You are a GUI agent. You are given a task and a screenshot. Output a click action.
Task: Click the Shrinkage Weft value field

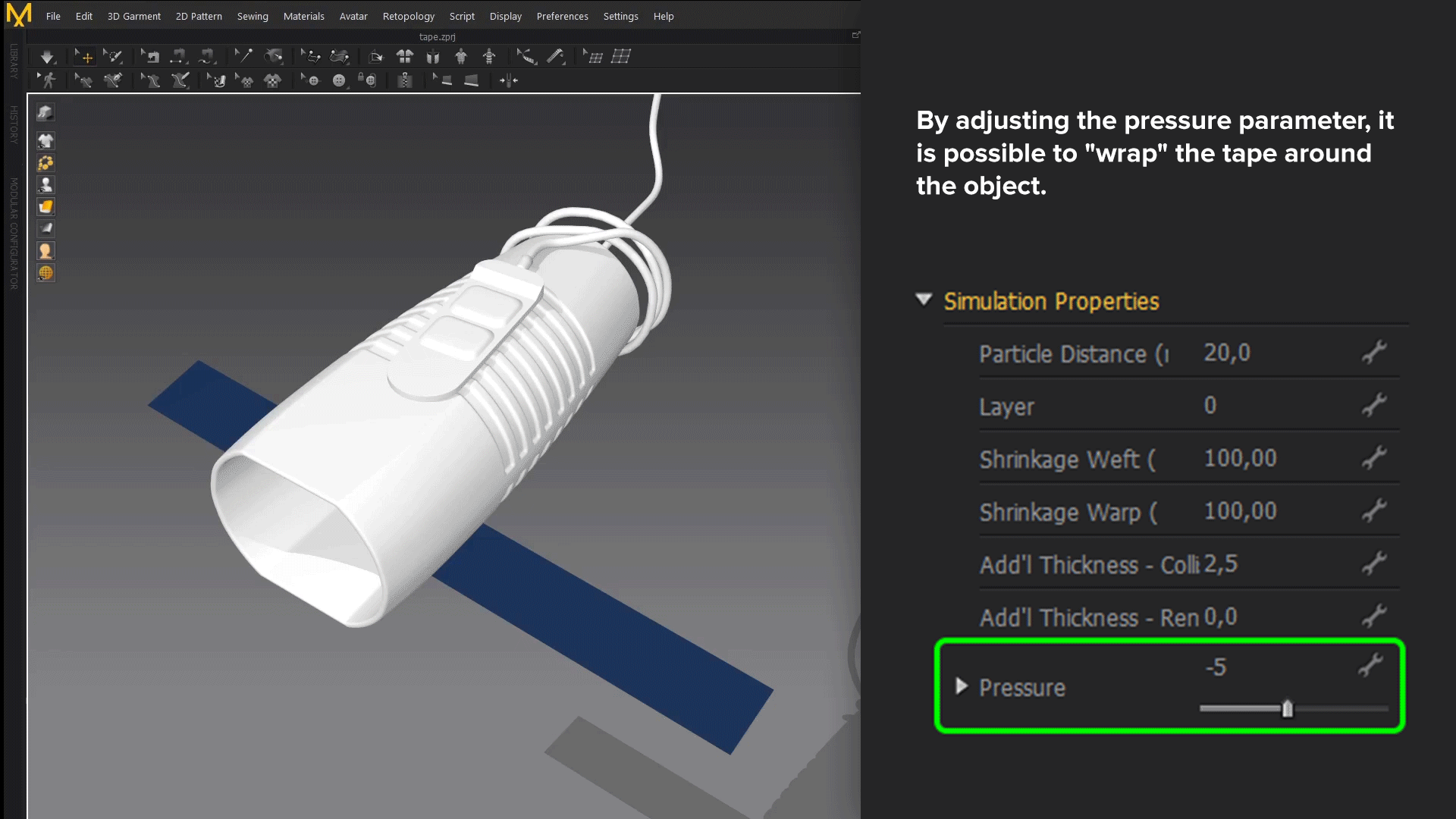[x=1240, y=459]
